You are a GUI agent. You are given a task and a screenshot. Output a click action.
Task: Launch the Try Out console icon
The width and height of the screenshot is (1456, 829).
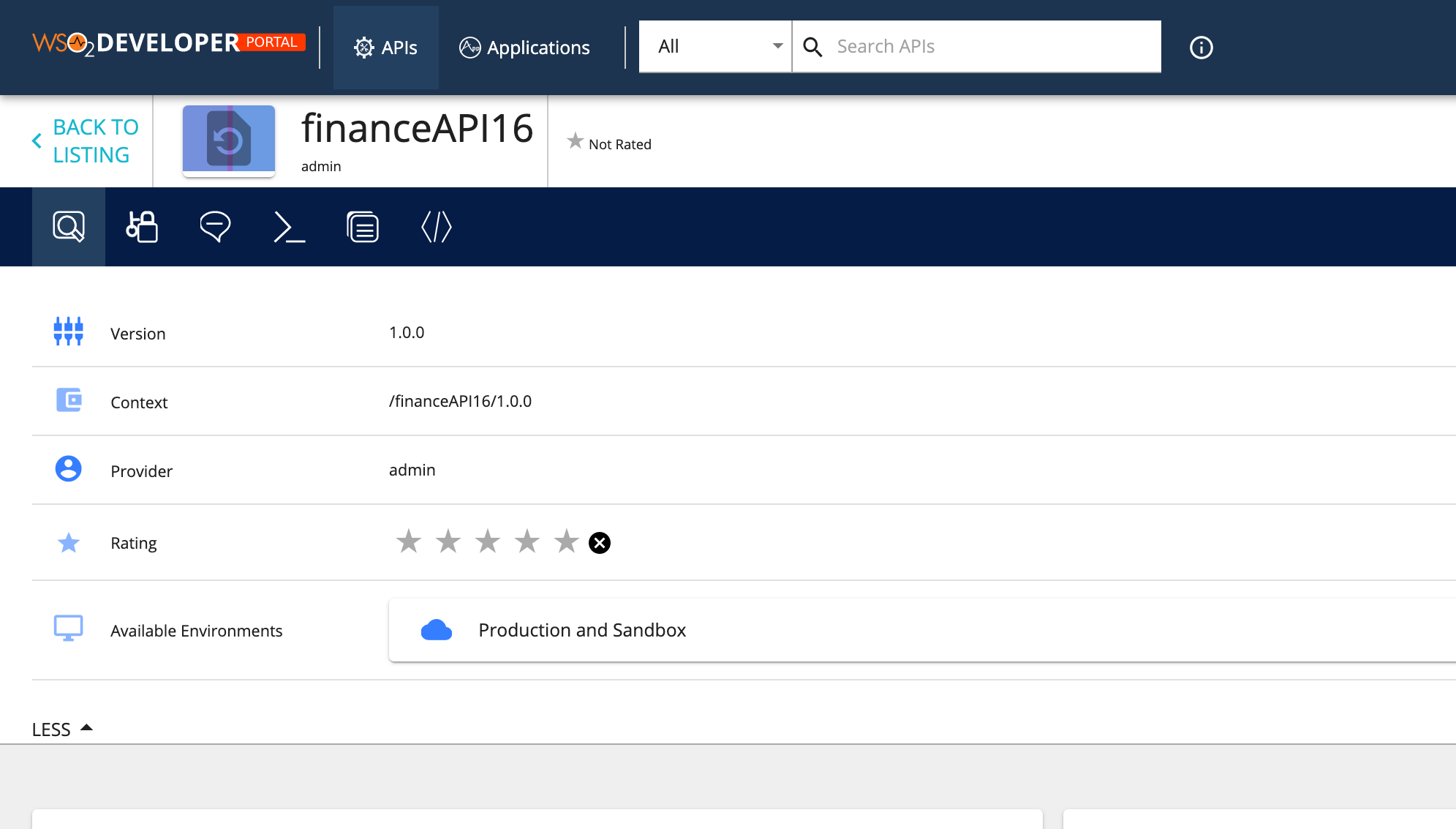289,227
